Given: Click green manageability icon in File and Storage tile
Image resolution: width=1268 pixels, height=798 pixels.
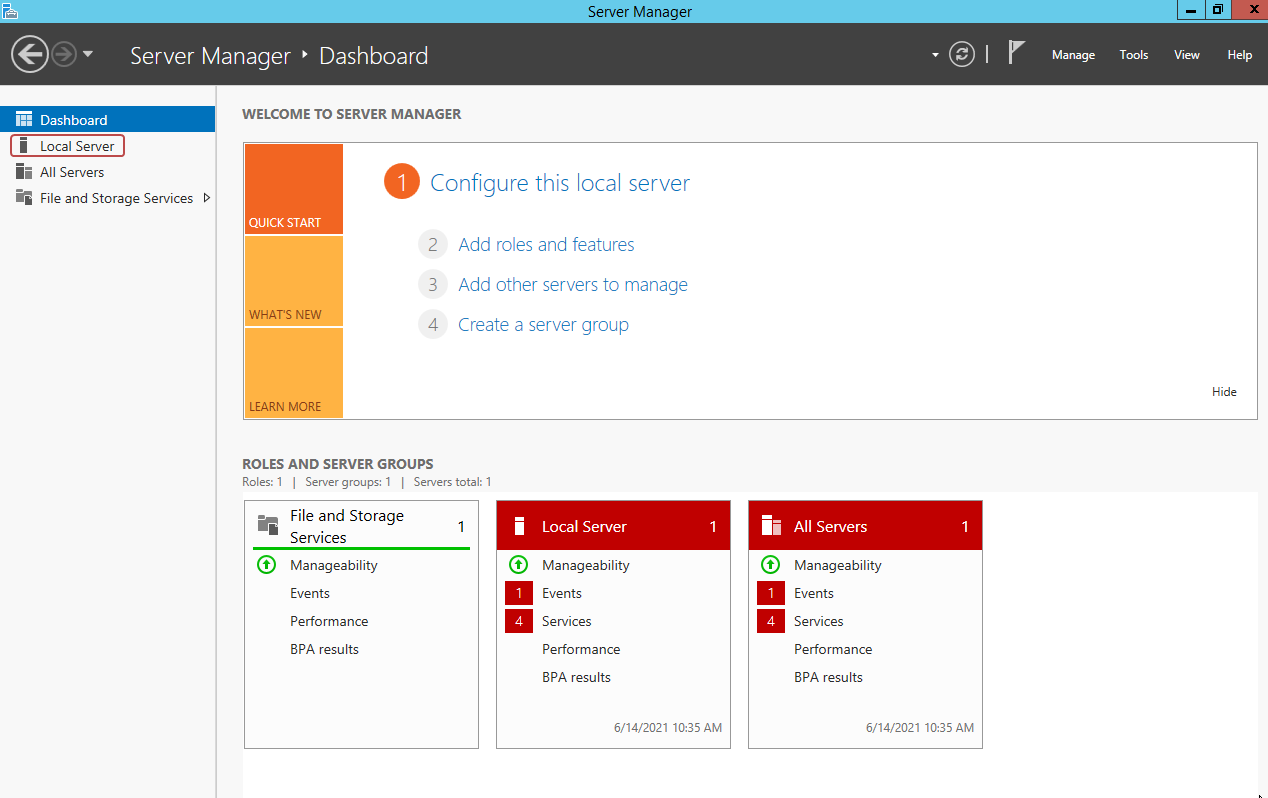Looking at the screenshot, I should [266, 564].
